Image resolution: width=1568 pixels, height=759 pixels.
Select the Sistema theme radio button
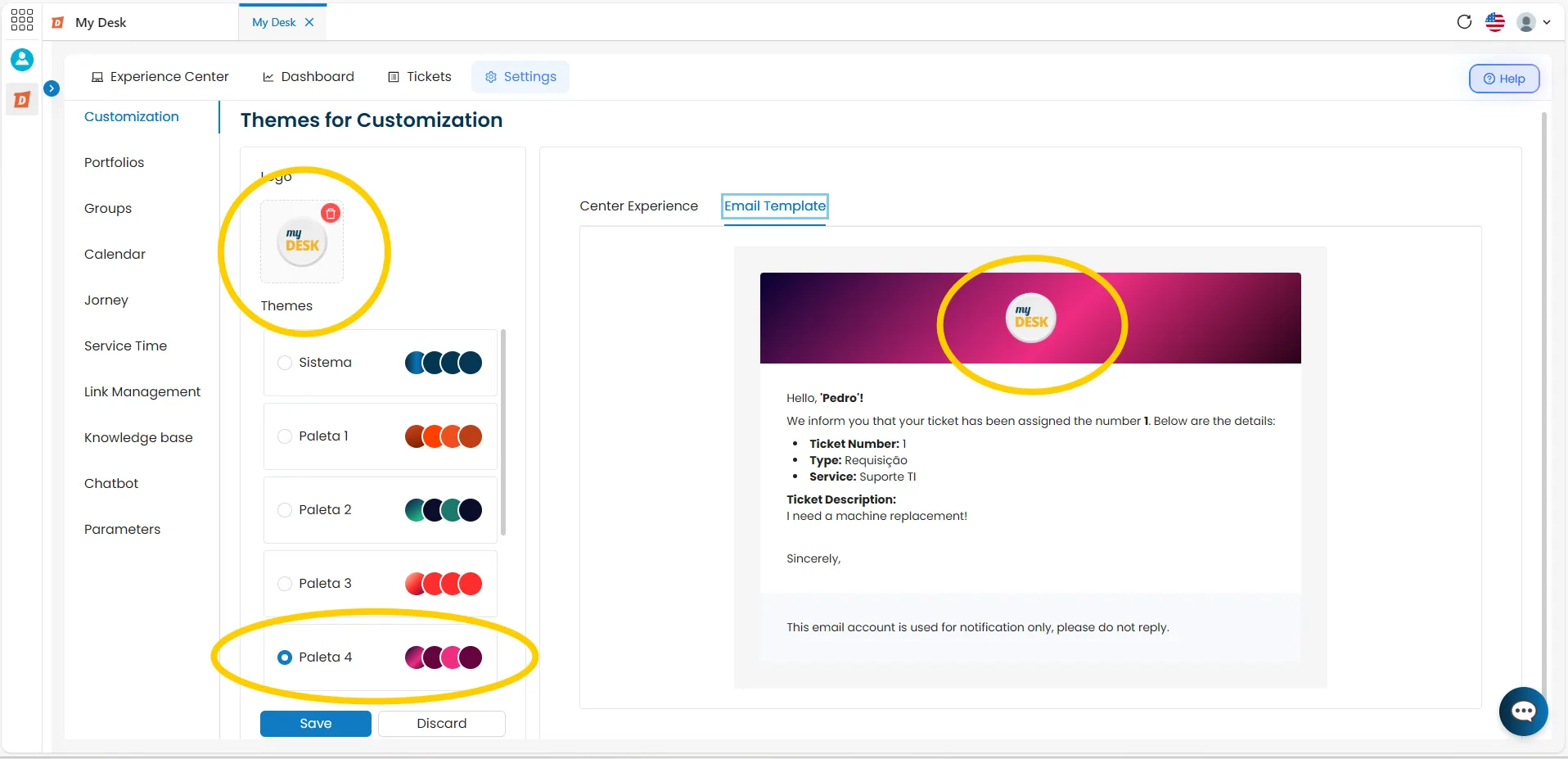pos(285,363)
